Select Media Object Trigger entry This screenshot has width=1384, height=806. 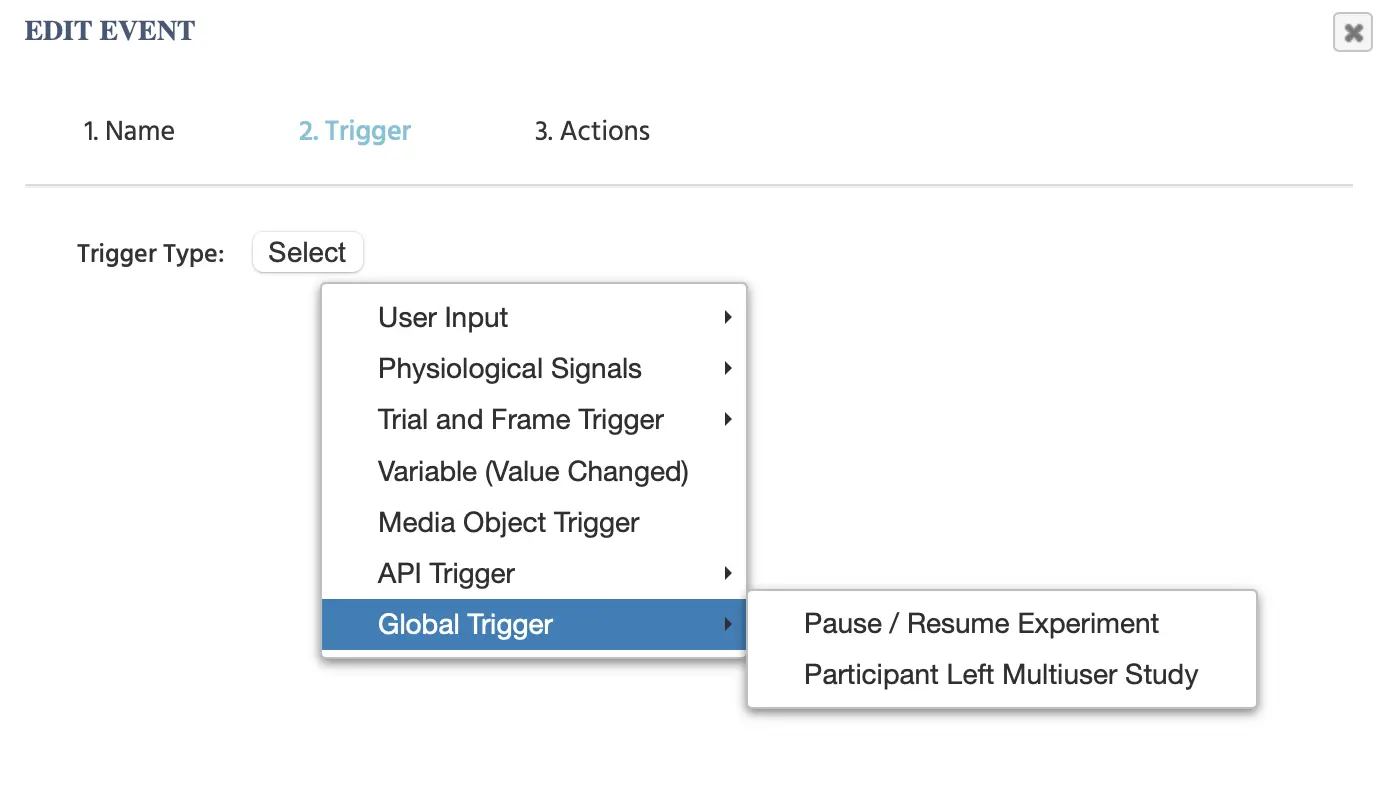[509, 522]
